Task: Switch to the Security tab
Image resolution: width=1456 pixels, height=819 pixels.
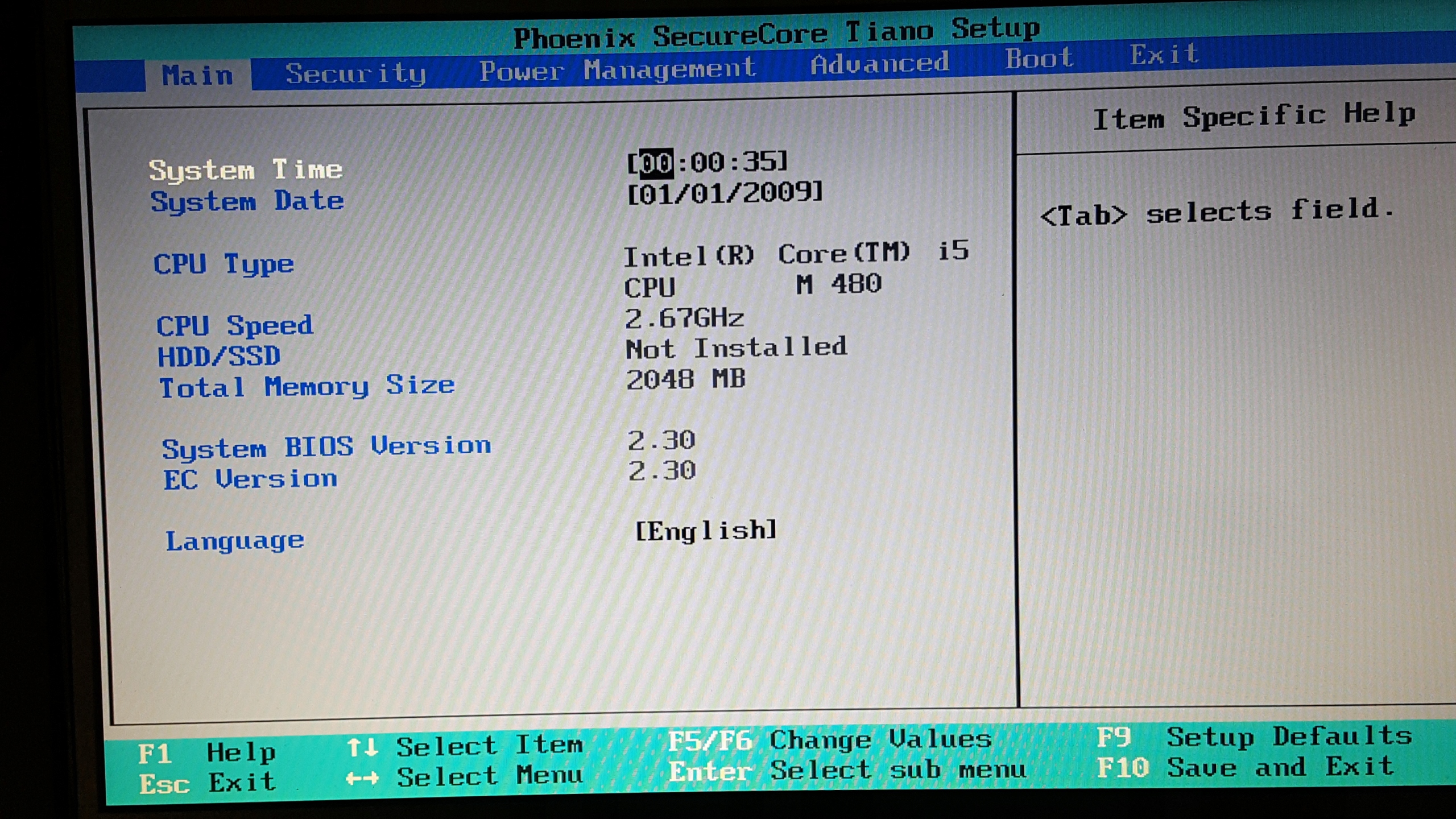Action: pos(355,73)
